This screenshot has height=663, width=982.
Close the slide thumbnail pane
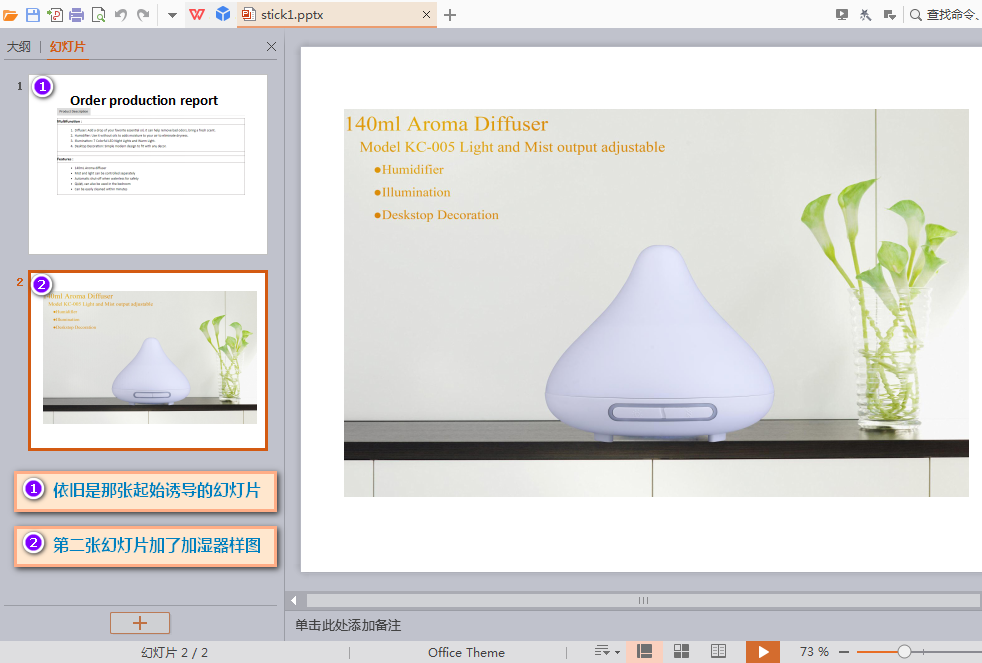[271, 46]
